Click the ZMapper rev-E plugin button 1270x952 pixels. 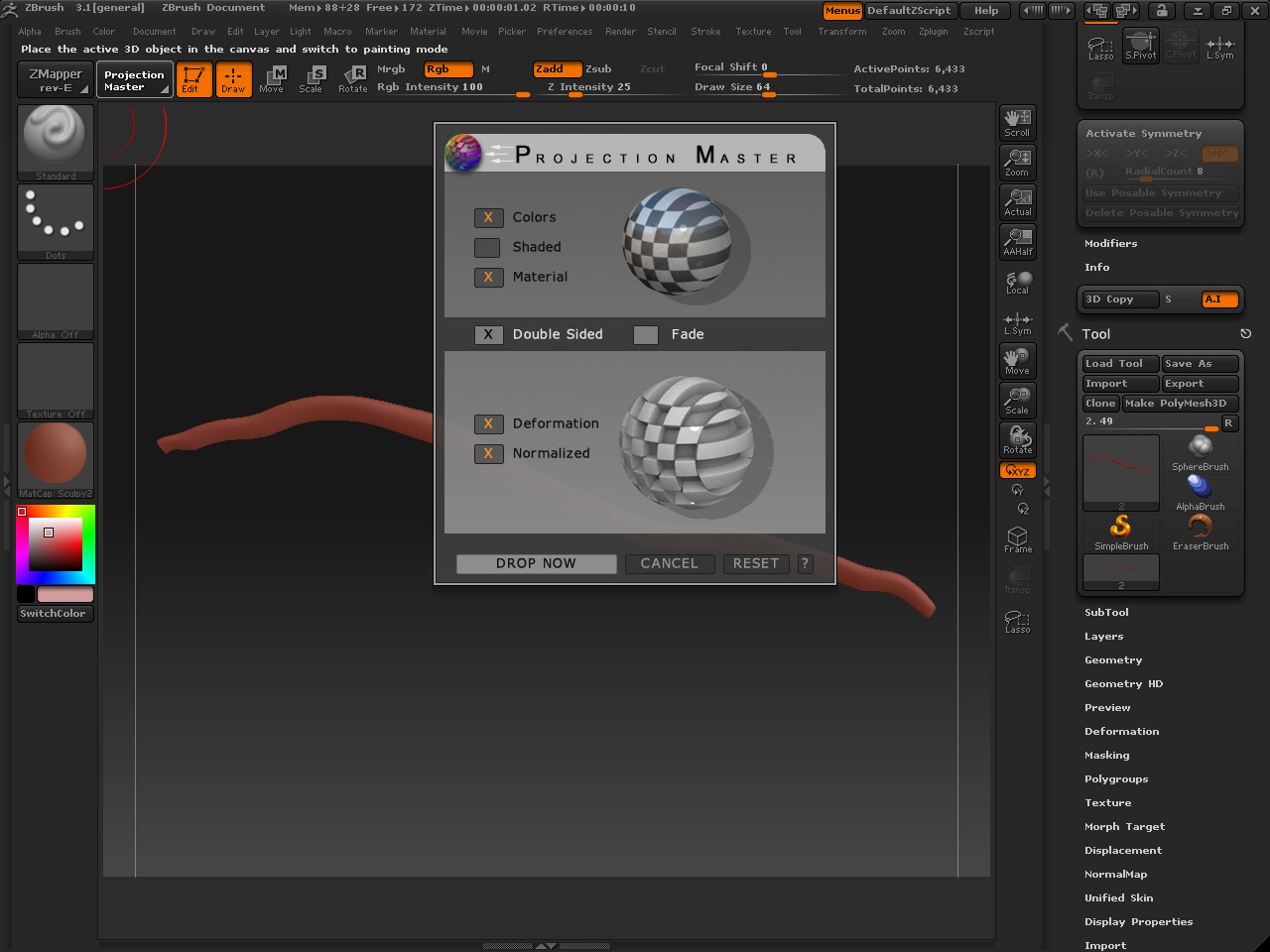tap(56, 79)
